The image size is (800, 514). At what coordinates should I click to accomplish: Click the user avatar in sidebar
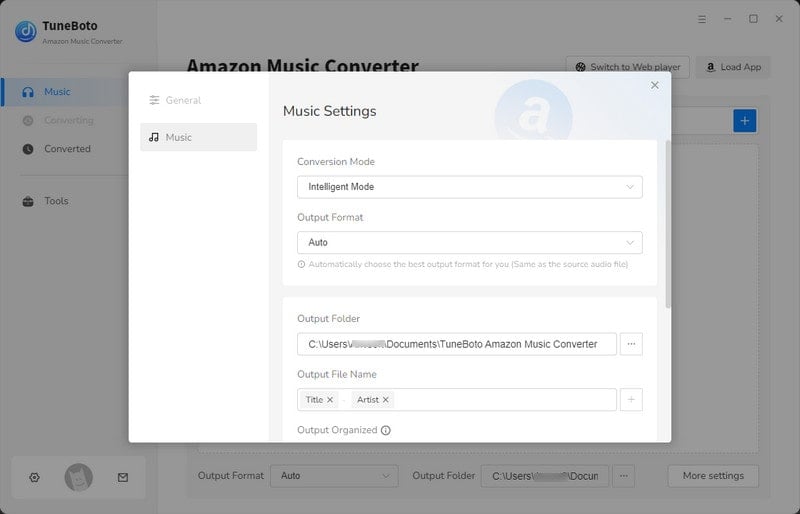point(79,478)
